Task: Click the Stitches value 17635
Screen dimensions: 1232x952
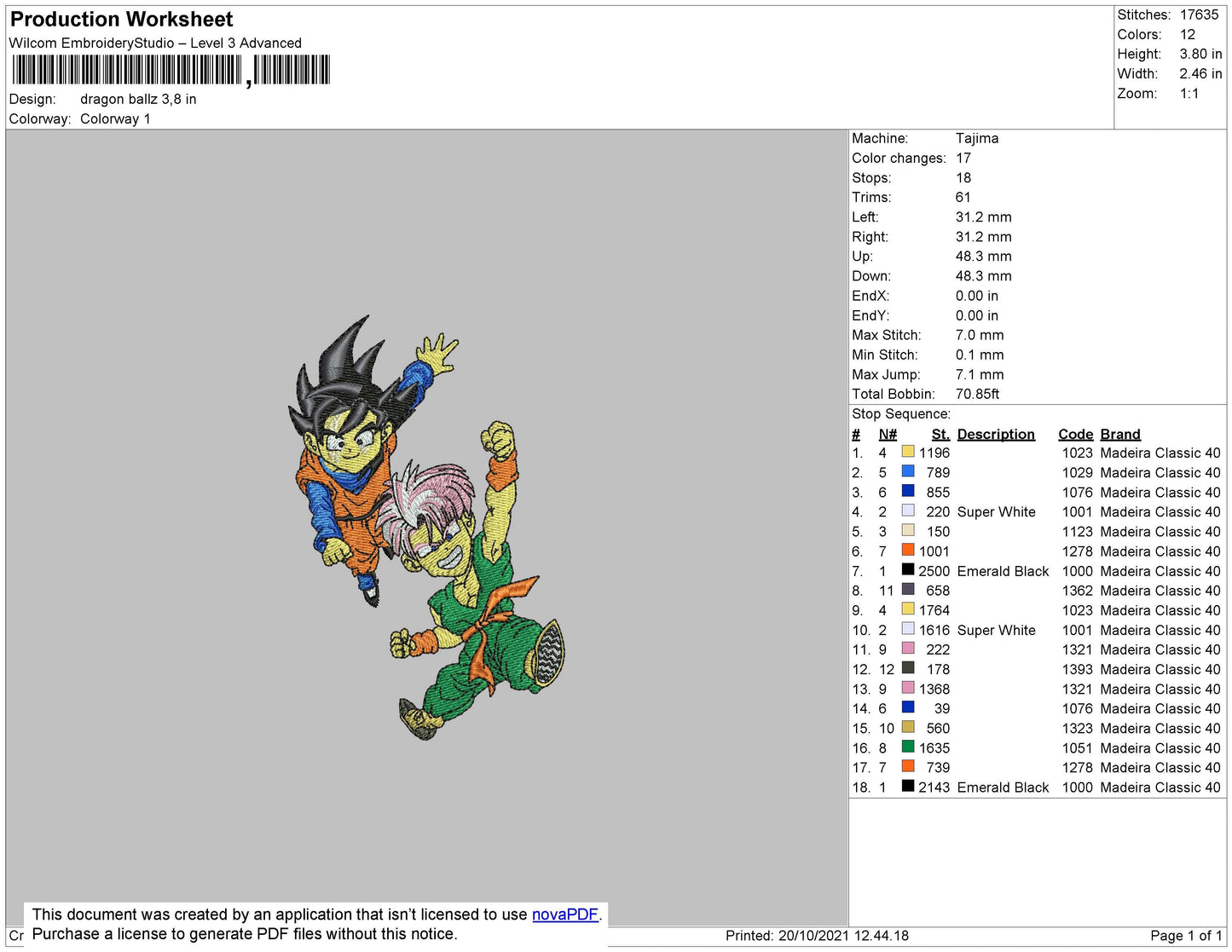Action: (x=1199, y=14)
